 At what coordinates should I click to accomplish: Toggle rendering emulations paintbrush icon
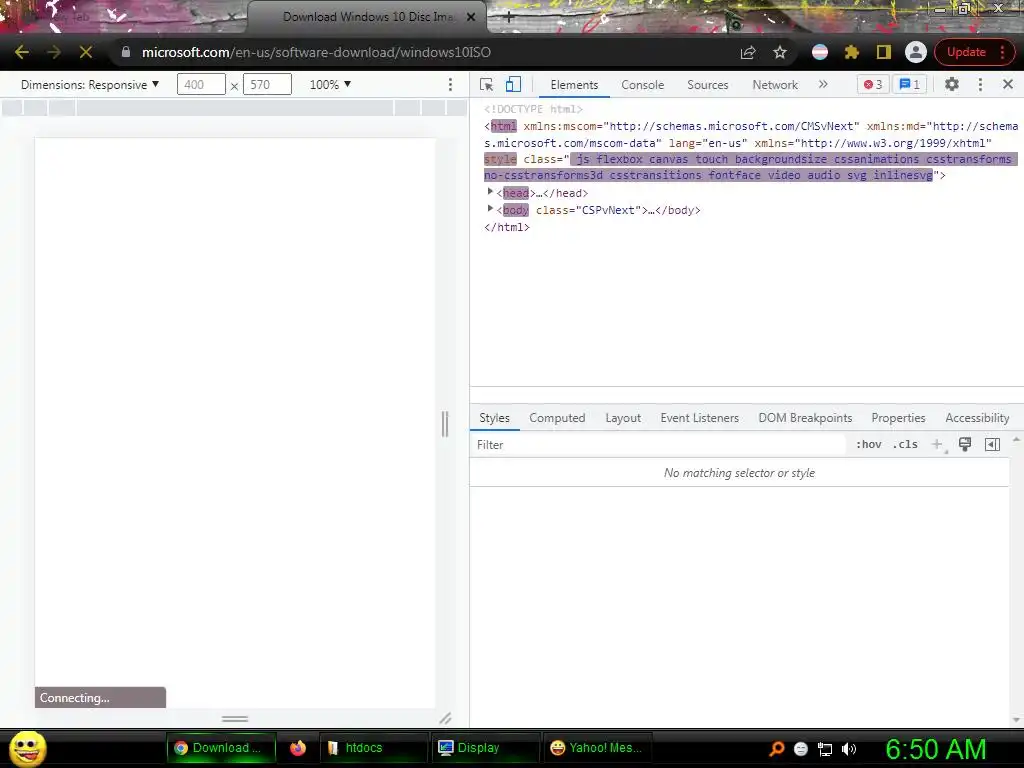point(965,444)
